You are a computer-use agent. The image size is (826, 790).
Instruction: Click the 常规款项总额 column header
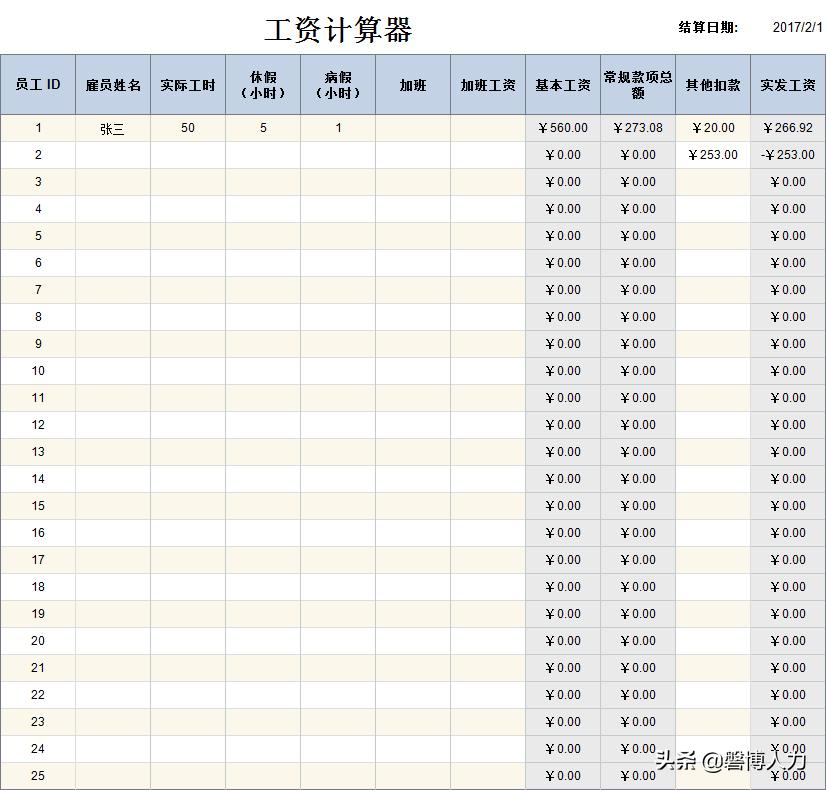coord(636,84)
